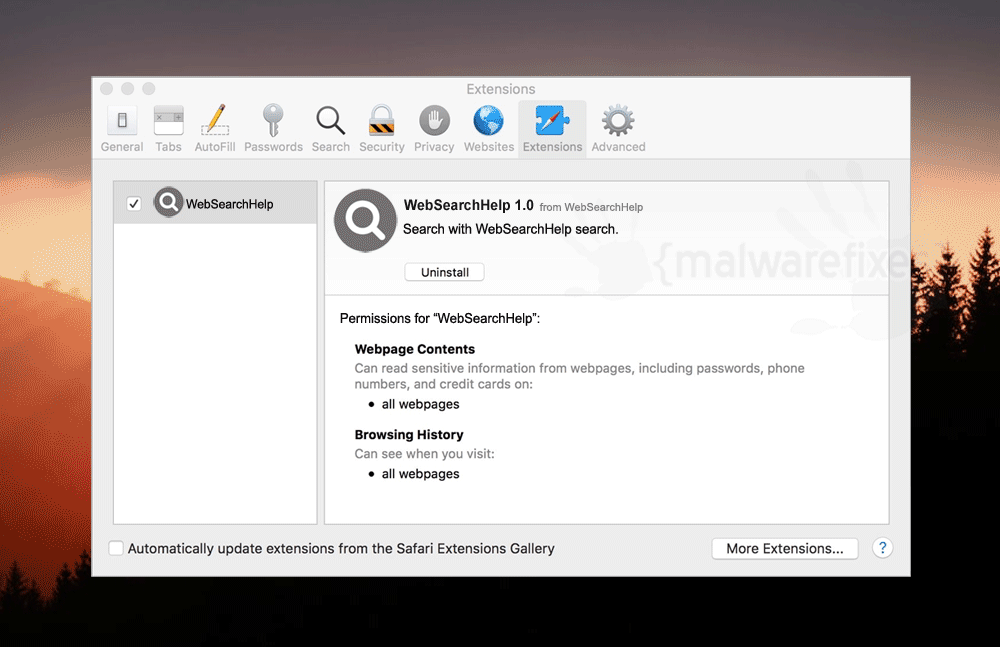Click the 'Can see when you visit:' text
The image size is (1000, 647).
coord(425,454)
